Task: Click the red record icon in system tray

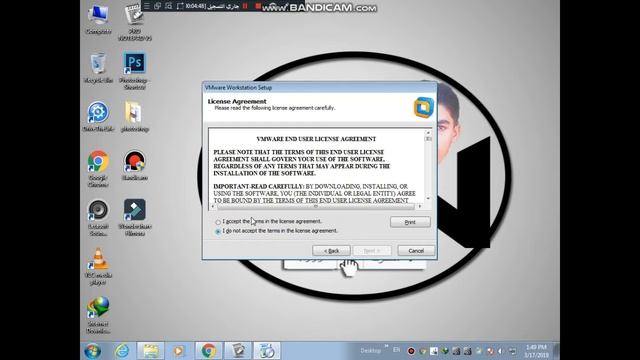Action: pyautogui.click(x=411, y=351)
